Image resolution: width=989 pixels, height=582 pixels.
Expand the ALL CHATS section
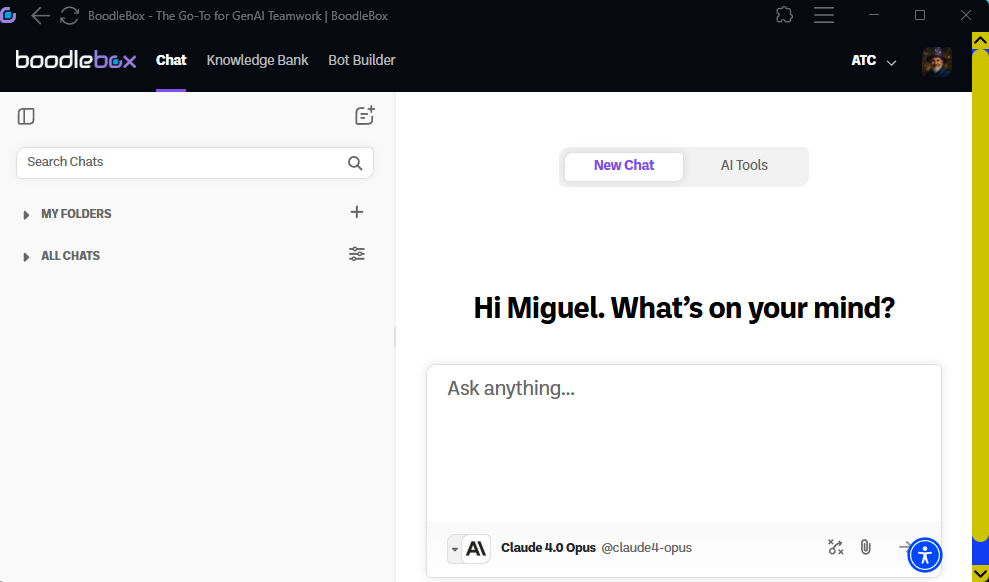(x=27, y=257)
